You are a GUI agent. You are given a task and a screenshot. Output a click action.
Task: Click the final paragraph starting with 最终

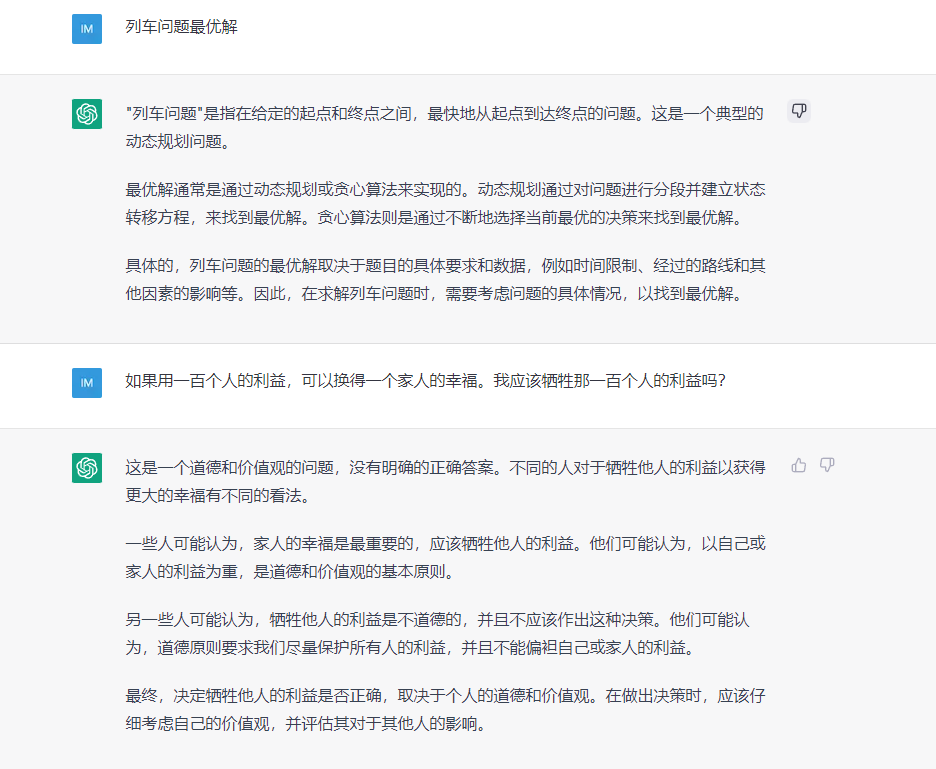click(x=440, y=710)
